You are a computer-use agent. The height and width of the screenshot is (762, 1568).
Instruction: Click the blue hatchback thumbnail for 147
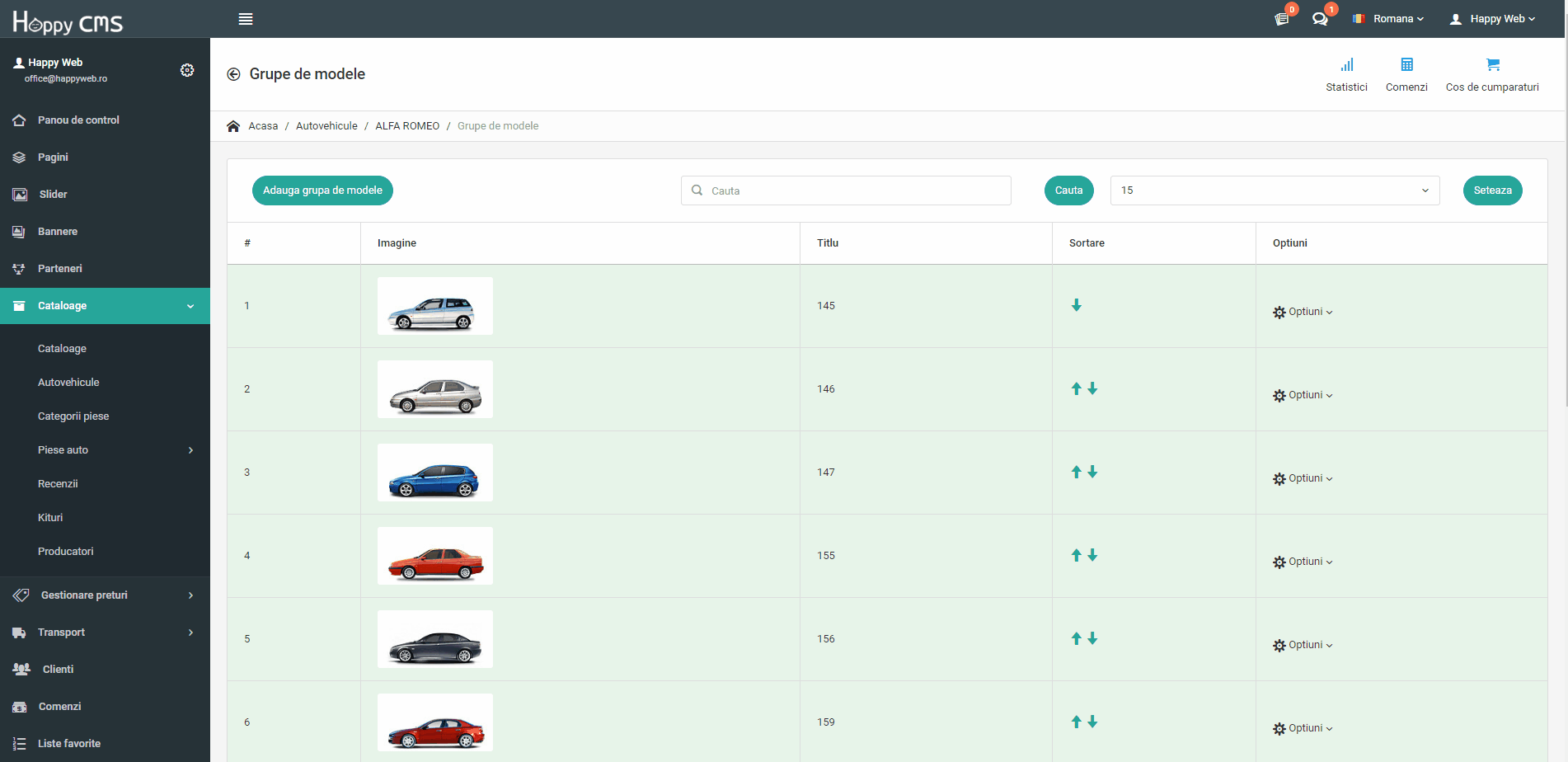[435, 473]
